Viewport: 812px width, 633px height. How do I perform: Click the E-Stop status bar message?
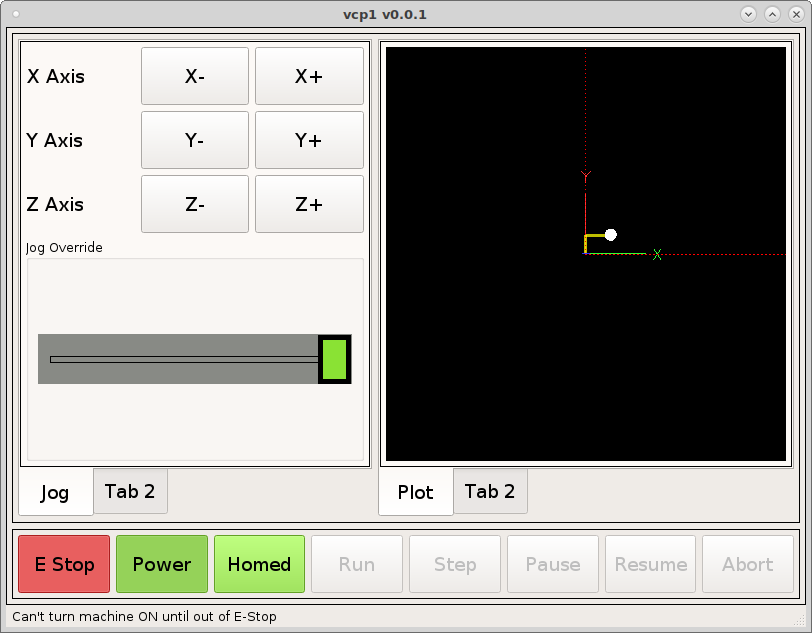pyautogui.click(x=144, y=616)
